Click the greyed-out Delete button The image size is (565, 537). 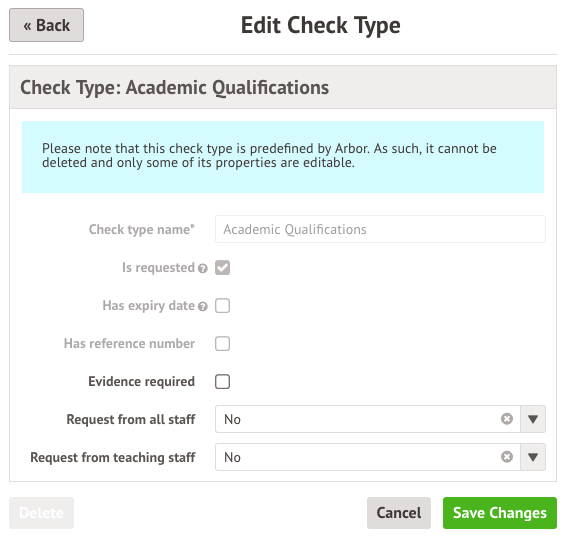pos(41,513)
